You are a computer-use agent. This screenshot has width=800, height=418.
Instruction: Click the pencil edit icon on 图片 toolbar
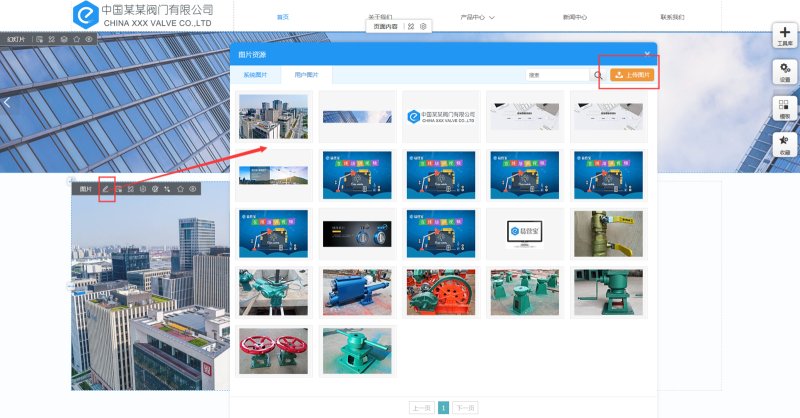[105, 189]
